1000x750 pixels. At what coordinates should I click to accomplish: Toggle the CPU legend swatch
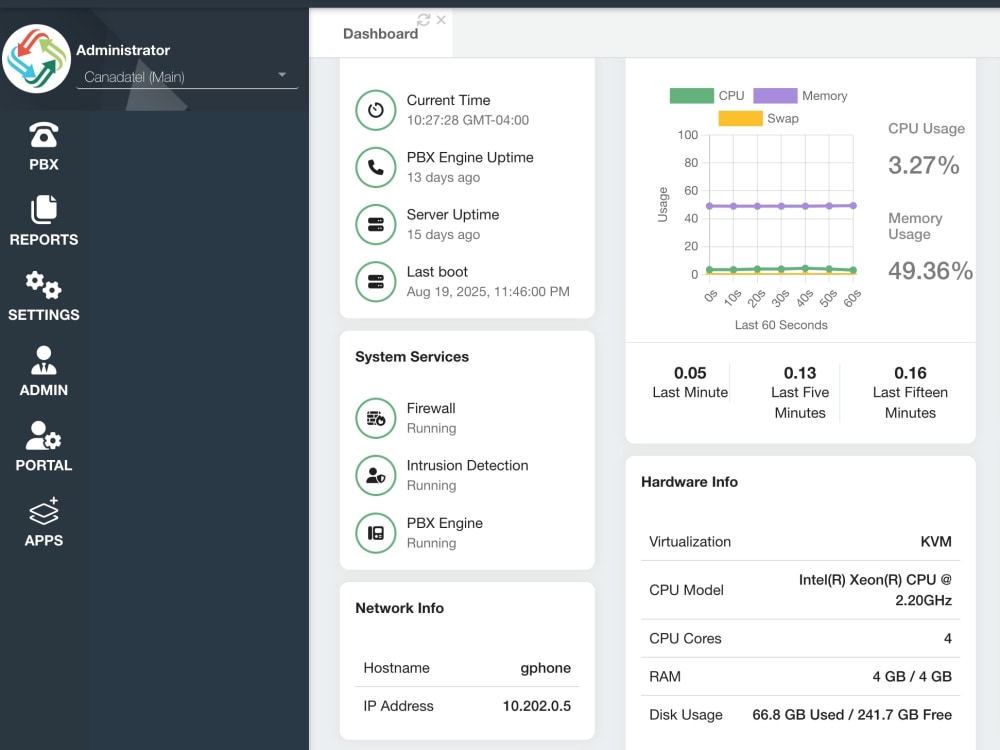pyautogui.click(x=691, y=96)
